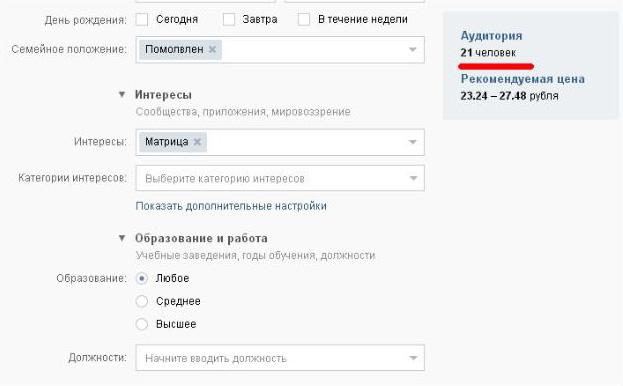Click Показать дополнительные настройки link

pyautogui.click(x=231, y=206)
